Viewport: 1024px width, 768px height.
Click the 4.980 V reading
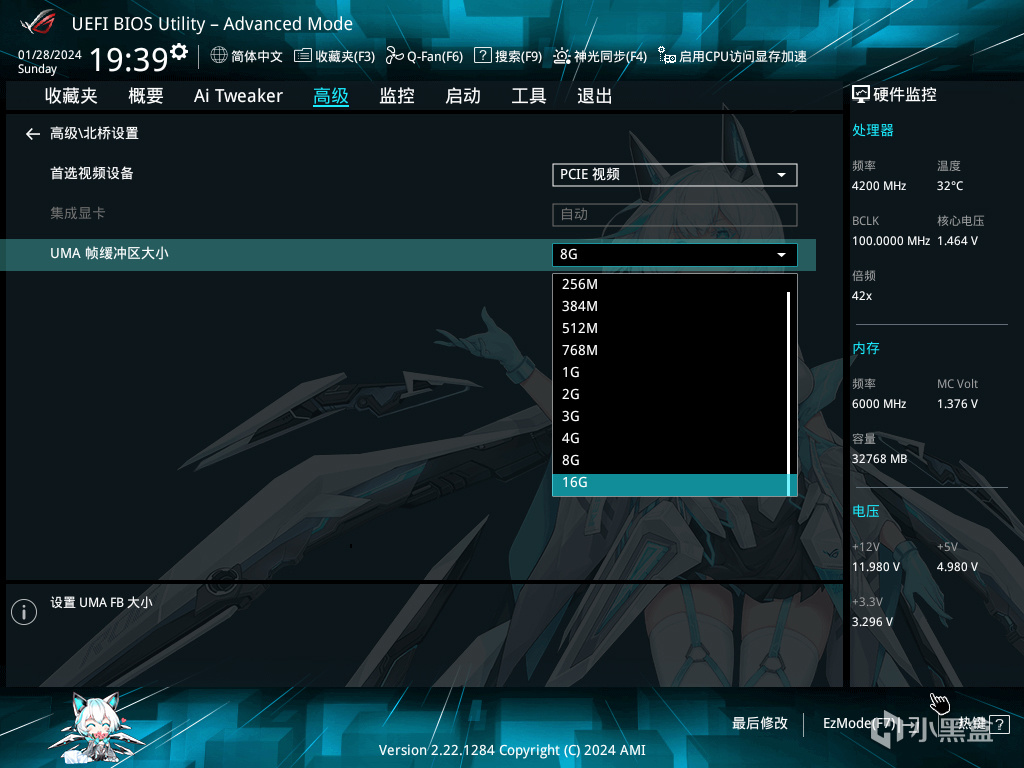pyautogui.click(x=957, y=567)
